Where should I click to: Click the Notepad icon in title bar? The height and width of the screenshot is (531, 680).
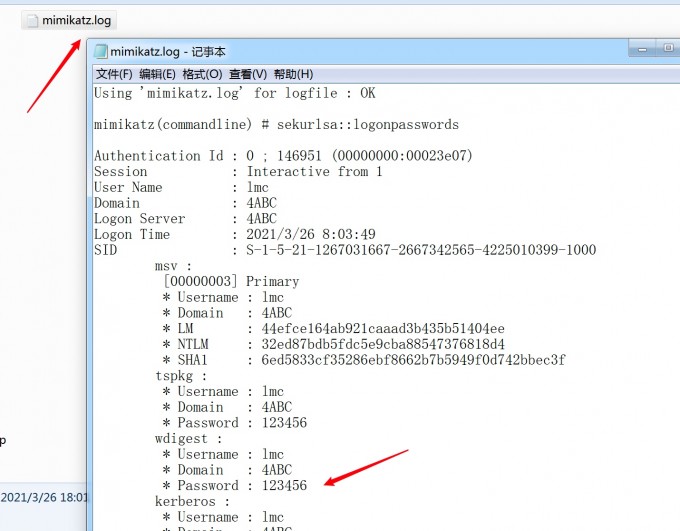click(x=100, y=51)
